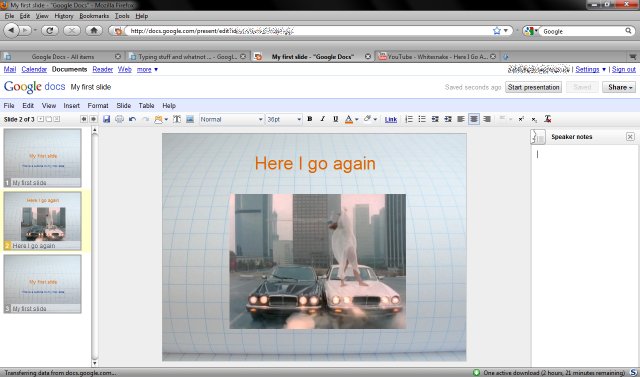This screenshot has height=377, width=640.
Task: Insert a text box via the toolbar icon
Action: pyautogui.click(x=177, y=119)
